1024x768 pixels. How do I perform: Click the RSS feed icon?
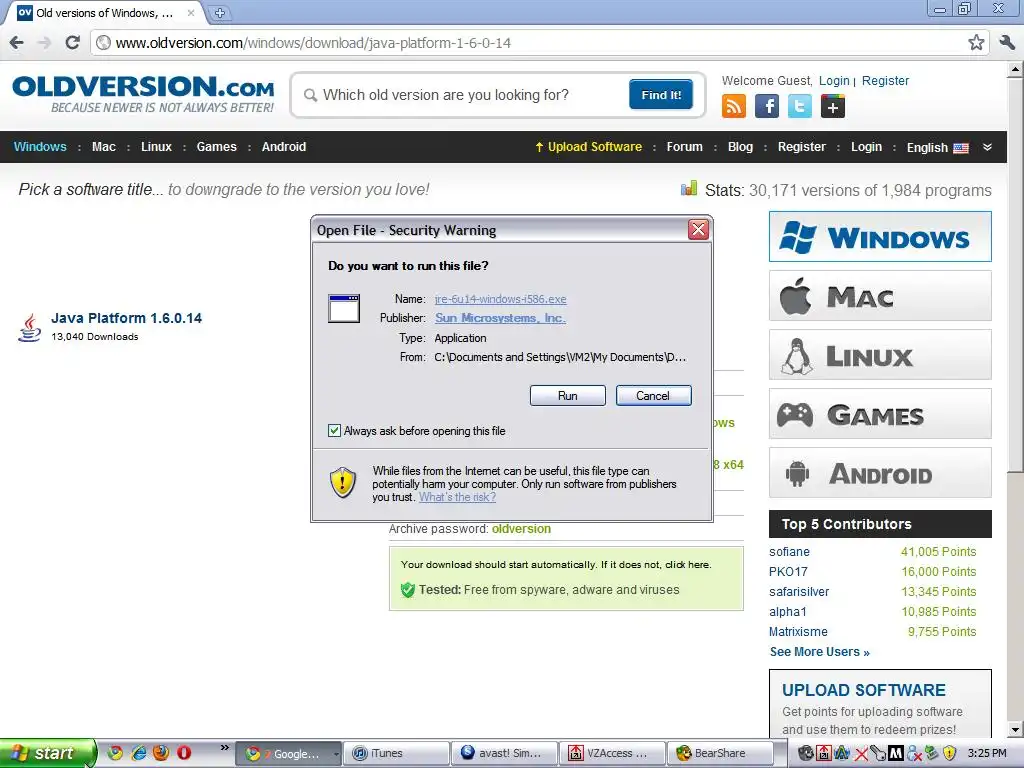click(733, 106)
